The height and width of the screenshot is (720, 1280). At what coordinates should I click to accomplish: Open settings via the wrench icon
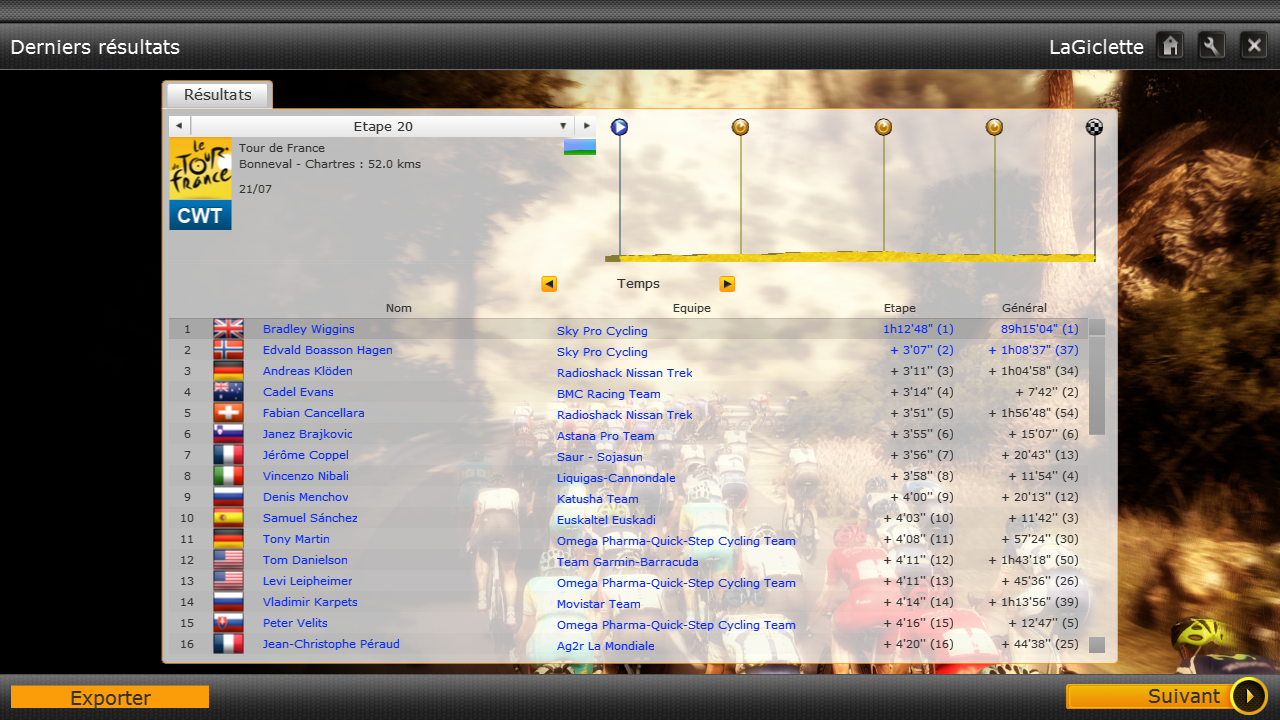(1212, 46)
